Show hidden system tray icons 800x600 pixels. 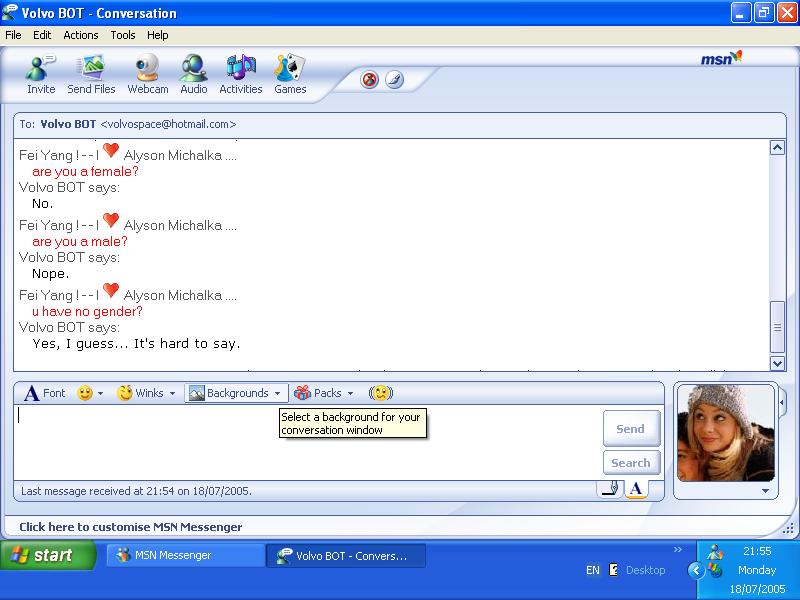[x=695, y=570]
